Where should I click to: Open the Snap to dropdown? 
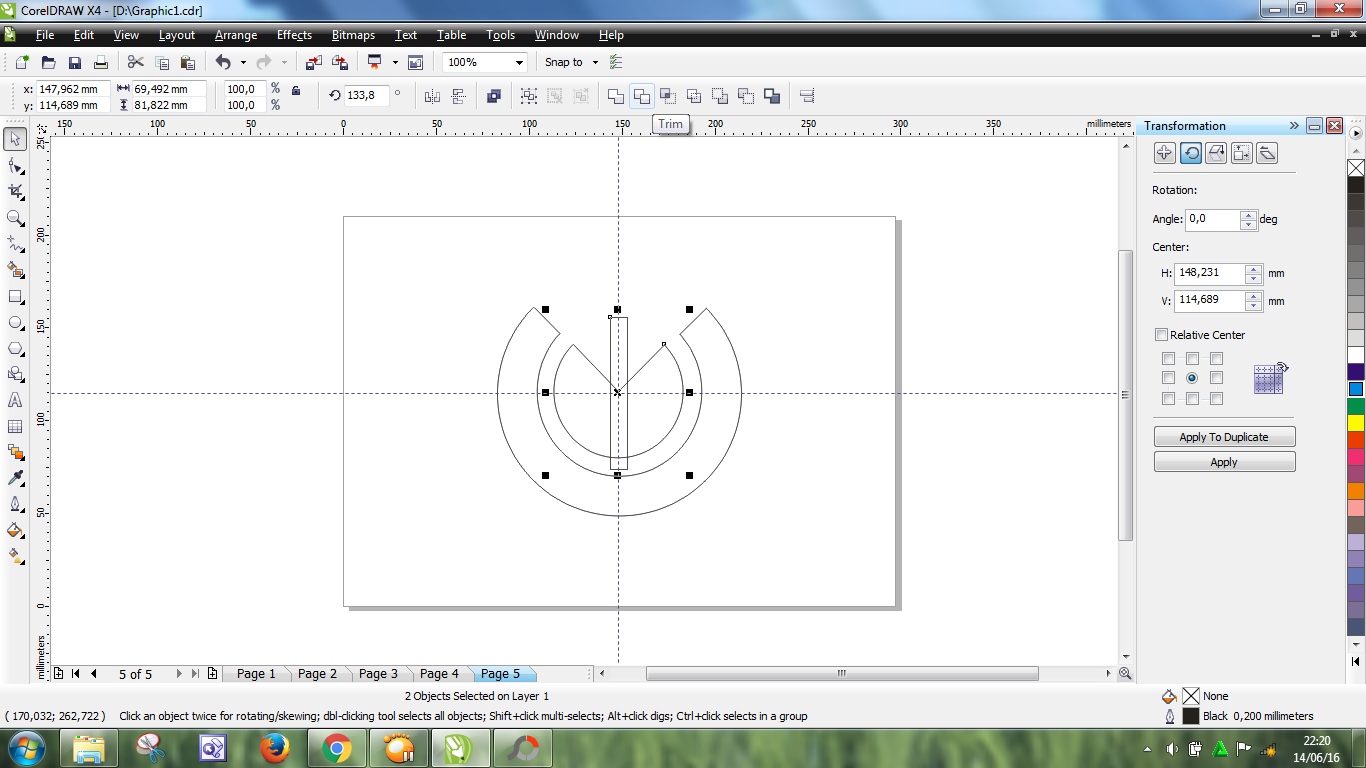pyautogui.click(x=571, y=62)
